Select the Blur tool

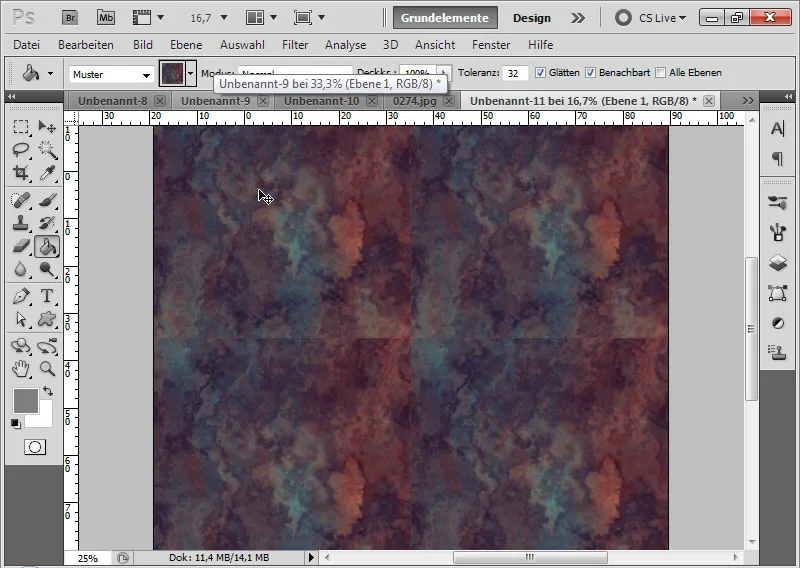tap(20, 269)
